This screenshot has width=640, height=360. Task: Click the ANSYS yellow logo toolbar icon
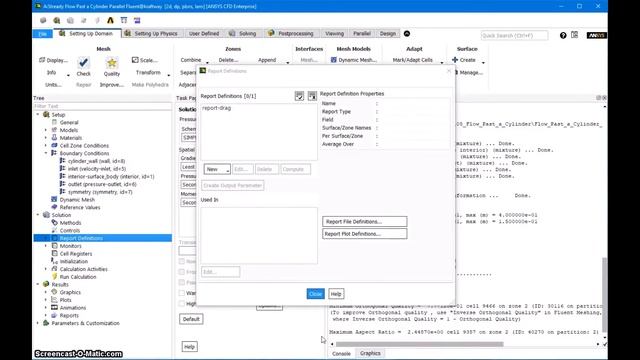click(110, 20)
